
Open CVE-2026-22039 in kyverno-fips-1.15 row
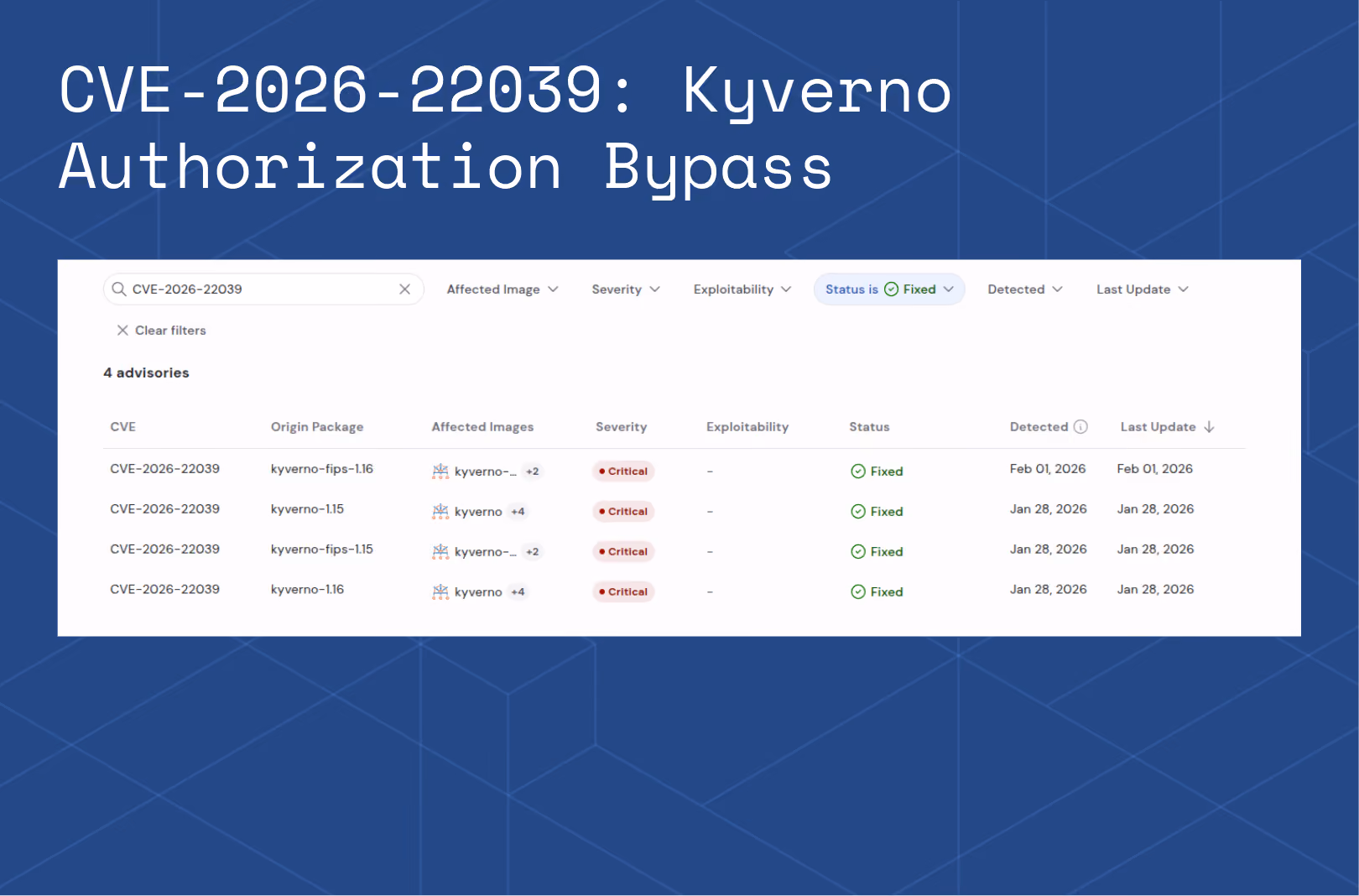click(165, 550)
